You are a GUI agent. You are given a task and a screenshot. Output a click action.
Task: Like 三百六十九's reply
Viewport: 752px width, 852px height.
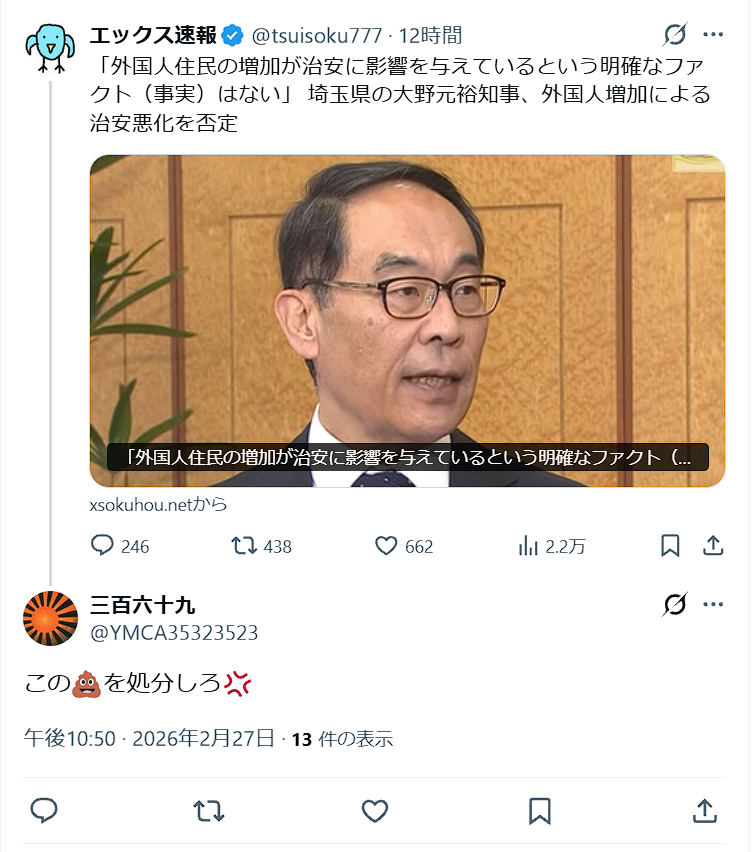point(375,811)
